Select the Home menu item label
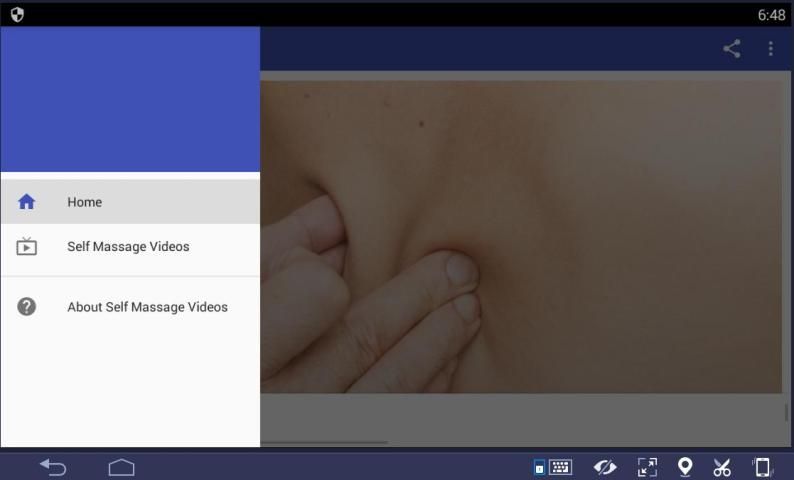This screenshot has width=794, height=480. pos(85,202)
